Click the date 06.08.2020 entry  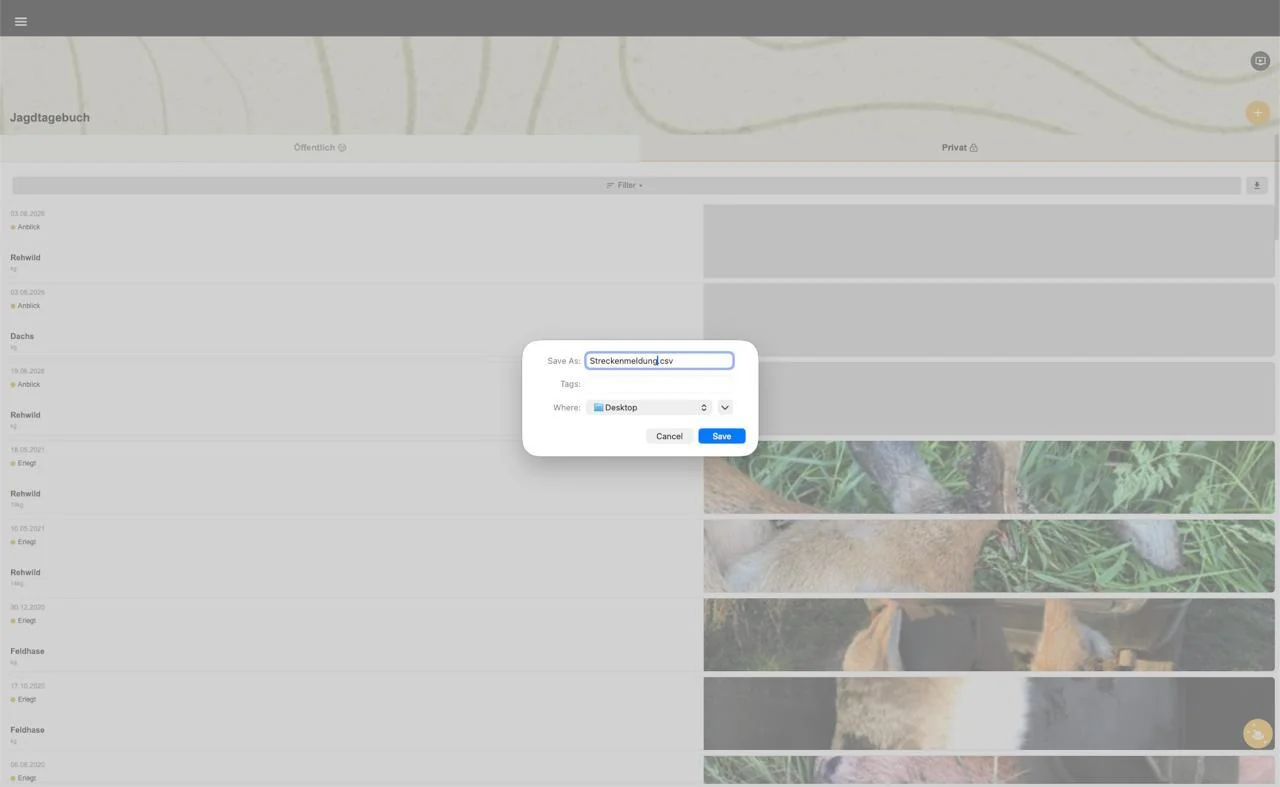pos(27,765)
